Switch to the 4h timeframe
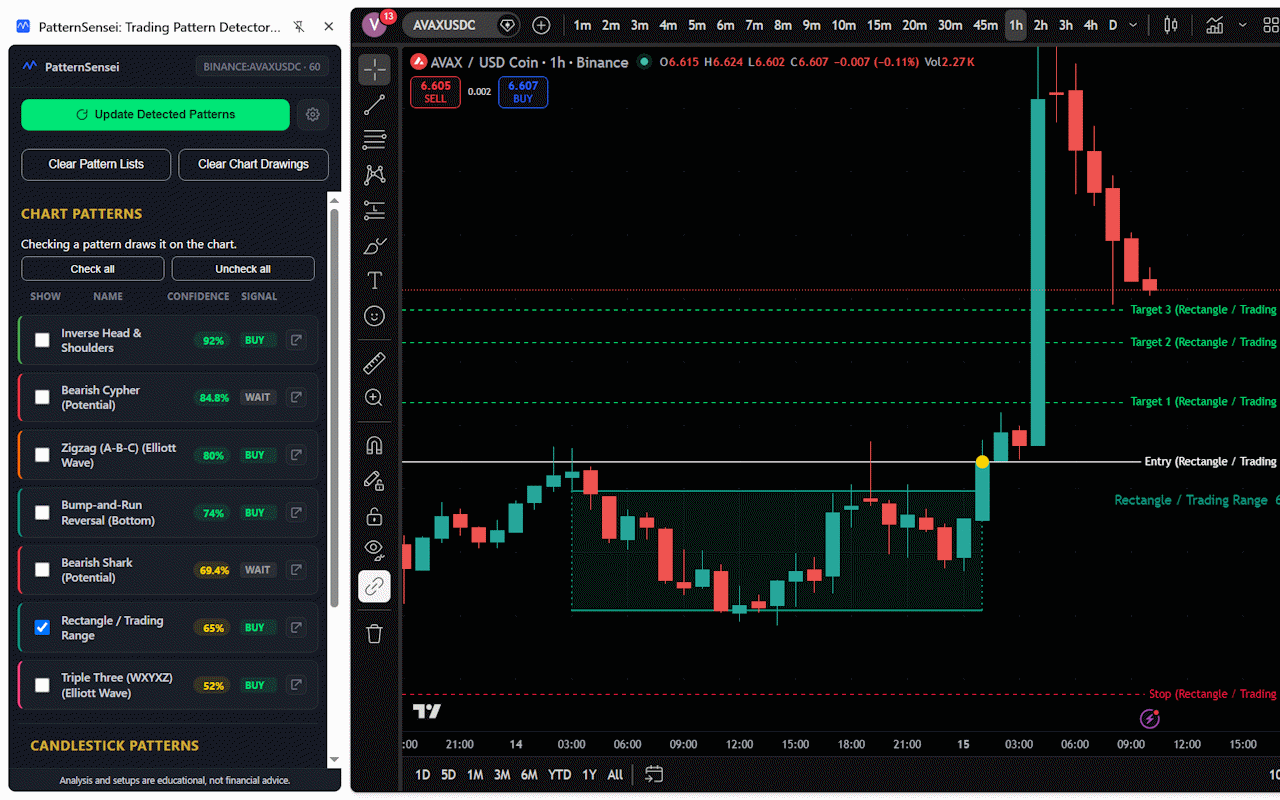The height and width of the screenshot is (800, 1280). pos(1090,25)
